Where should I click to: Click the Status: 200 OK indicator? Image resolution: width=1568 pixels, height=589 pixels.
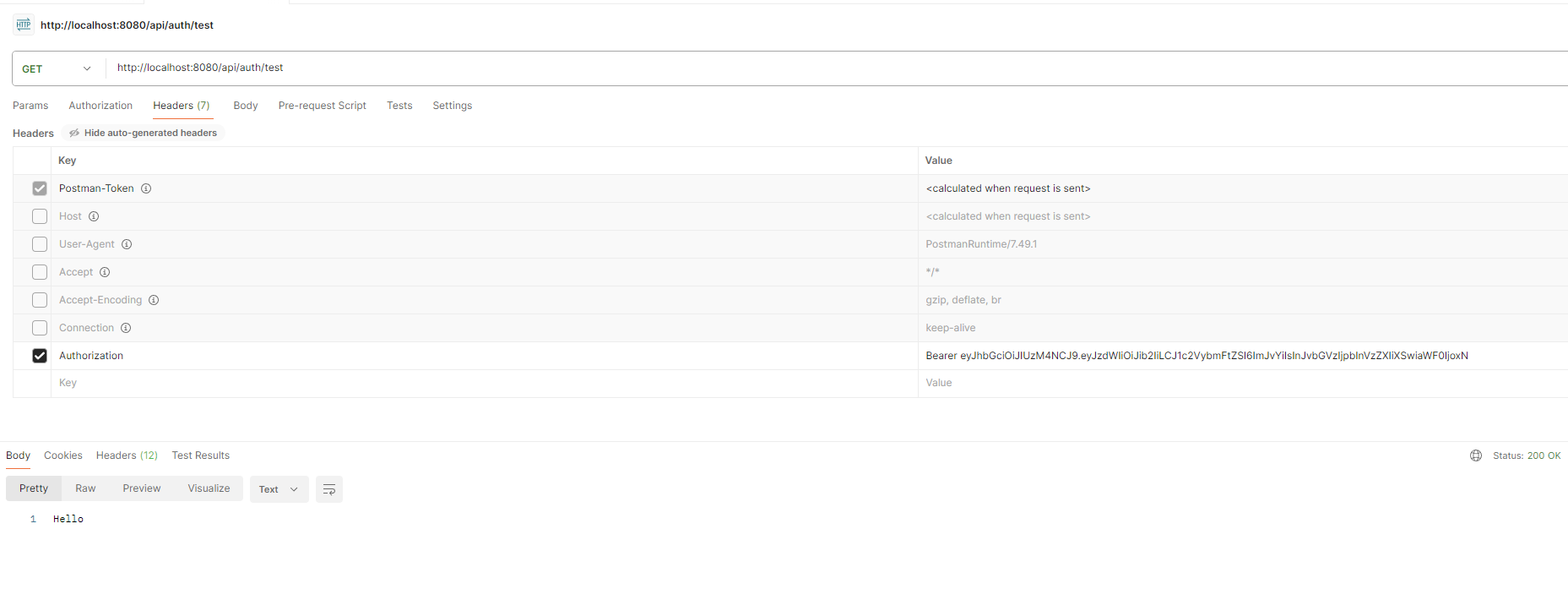pos(1527,455)
